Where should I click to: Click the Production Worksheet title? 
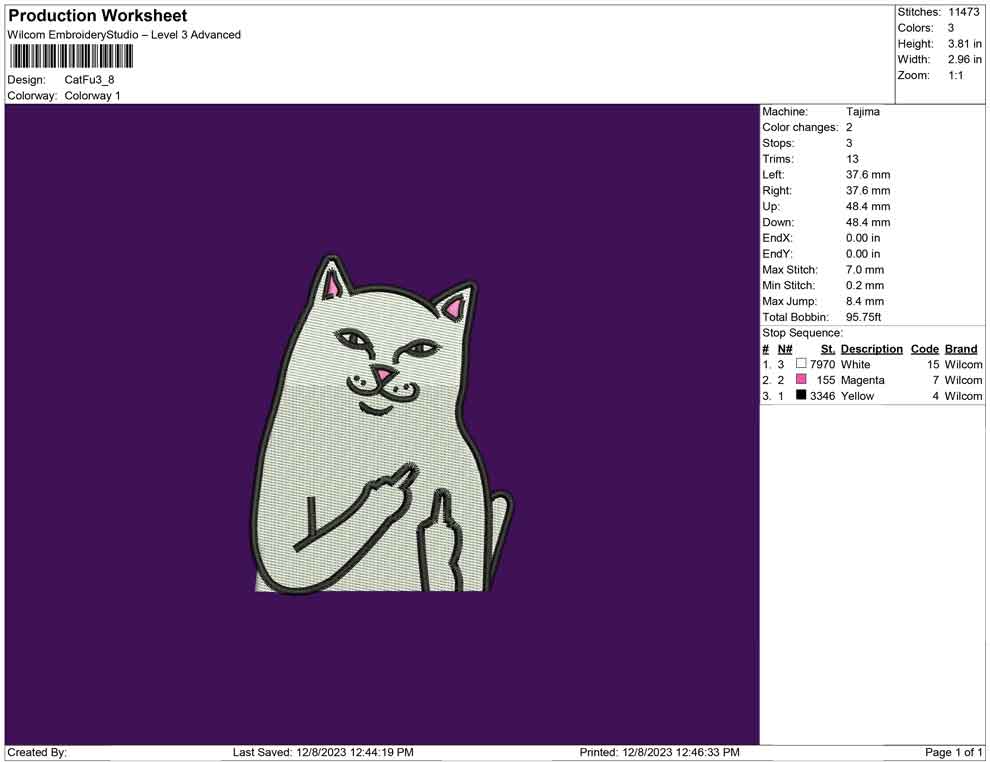tap(96, 15)
